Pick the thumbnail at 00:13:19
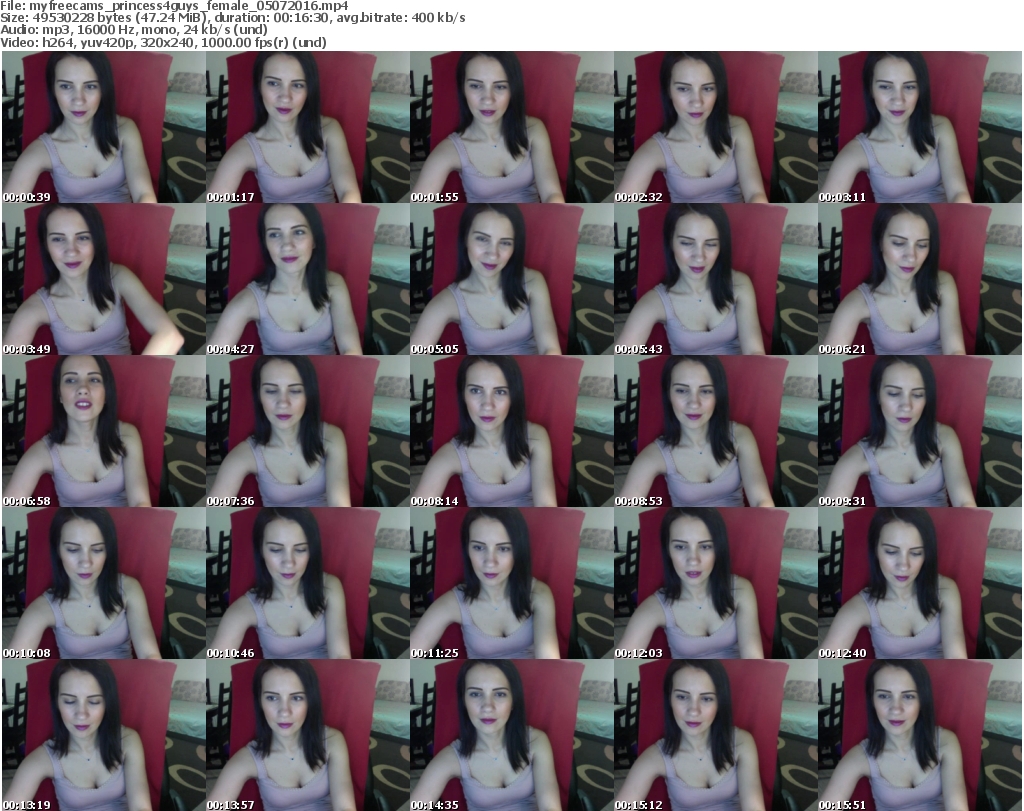1024x811 pixels. pos(104,735)
